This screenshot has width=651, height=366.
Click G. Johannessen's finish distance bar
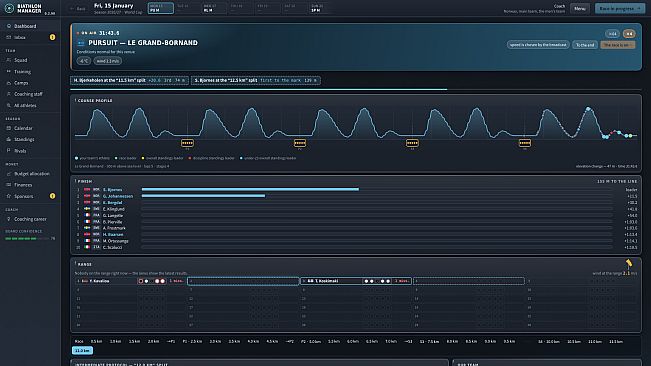203,196
